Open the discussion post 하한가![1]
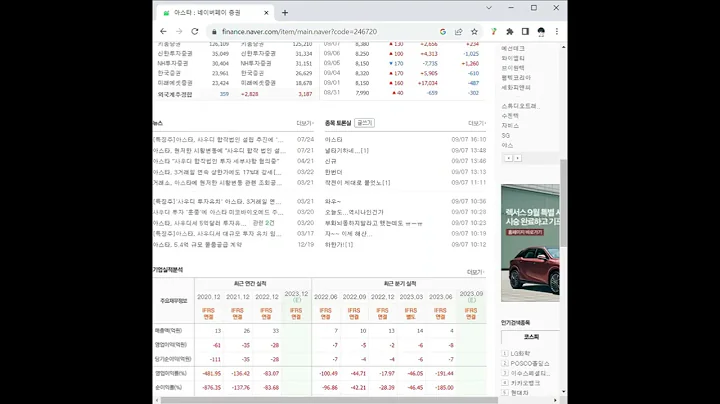The height and width of the screenshot is (404, 720). [339, 245]
